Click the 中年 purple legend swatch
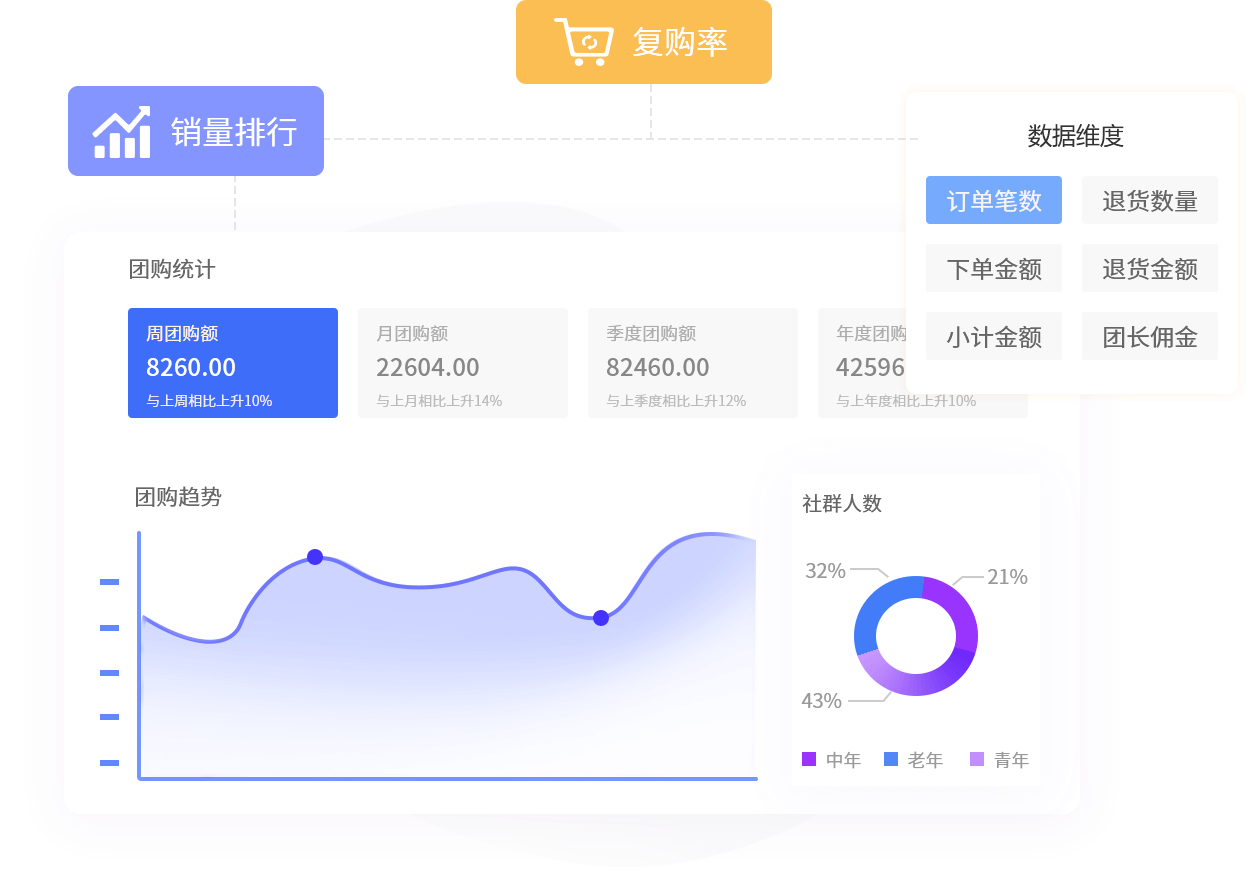Viewport: 1250px width, 886px height. [809, 759]
